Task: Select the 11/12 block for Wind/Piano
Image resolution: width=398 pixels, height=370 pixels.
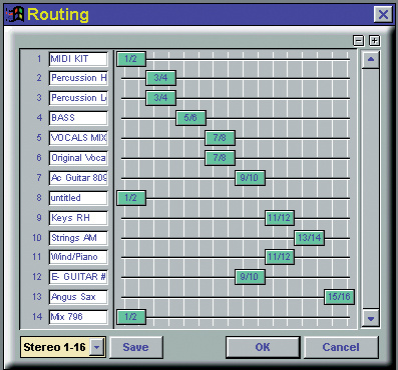Action: [x=279, y=257]
